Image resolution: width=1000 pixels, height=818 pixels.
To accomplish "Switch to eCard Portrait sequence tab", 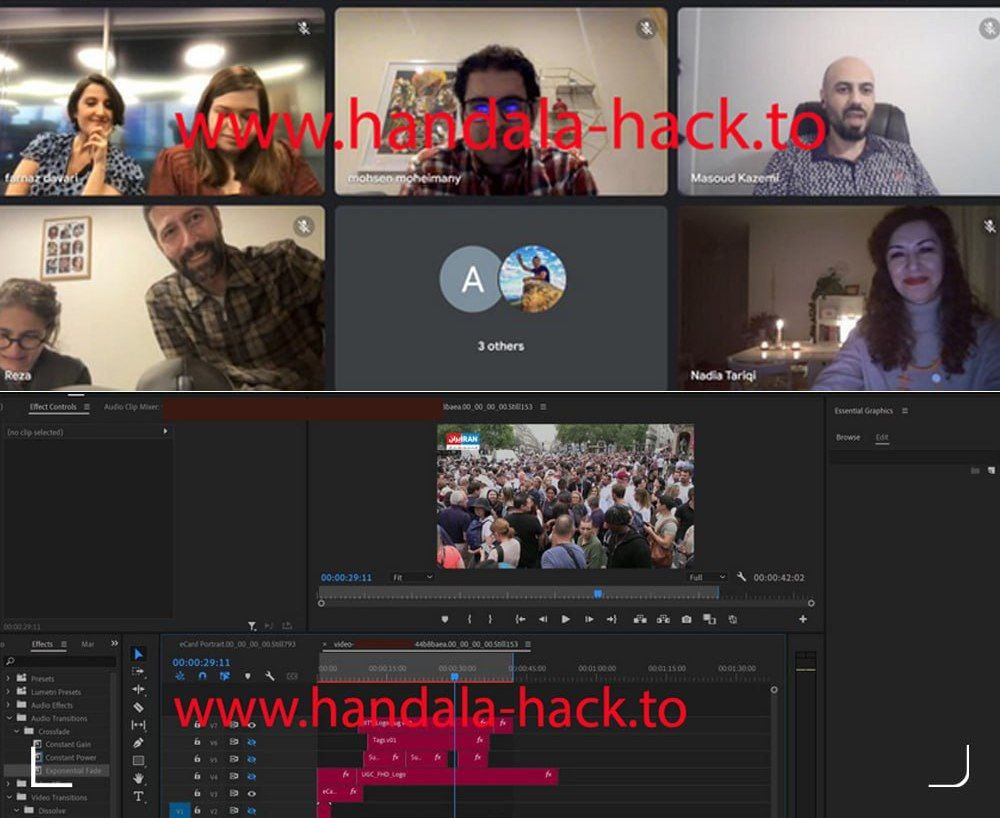I will [237, 644].
